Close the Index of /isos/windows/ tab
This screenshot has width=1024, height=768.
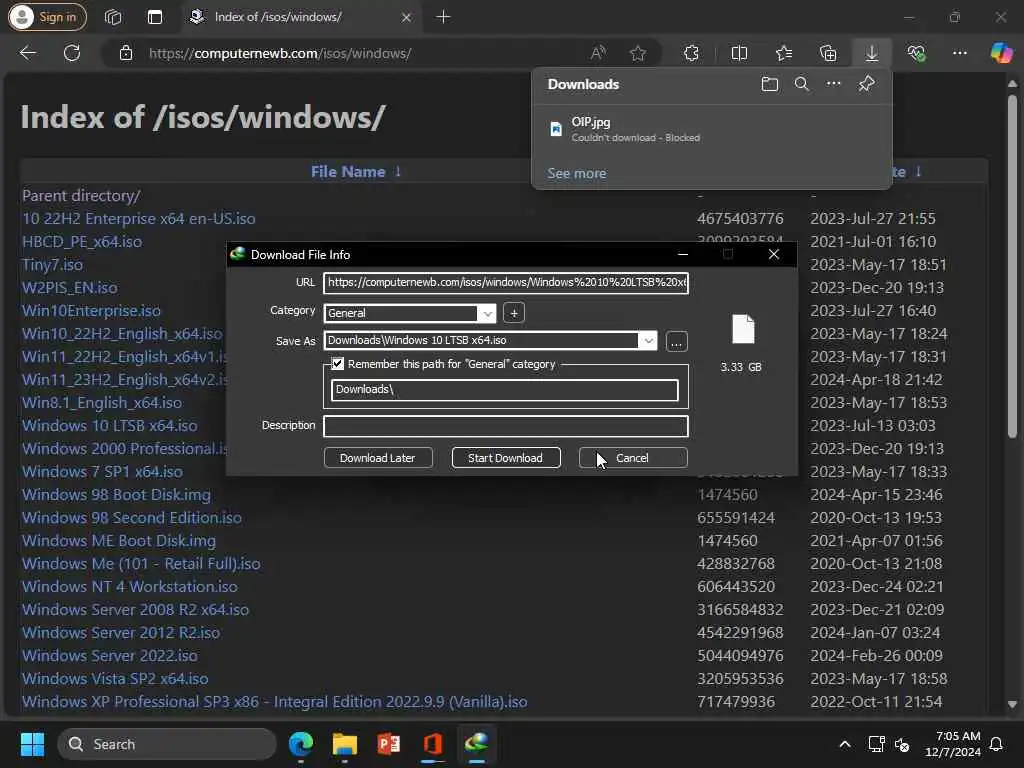406,17
